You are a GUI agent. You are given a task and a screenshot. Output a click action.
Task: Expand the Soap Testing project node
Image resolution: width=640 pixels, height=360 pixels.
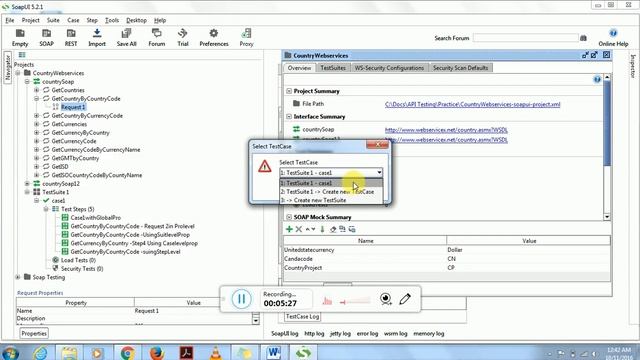pyautogui.click(x=18, y=277)
